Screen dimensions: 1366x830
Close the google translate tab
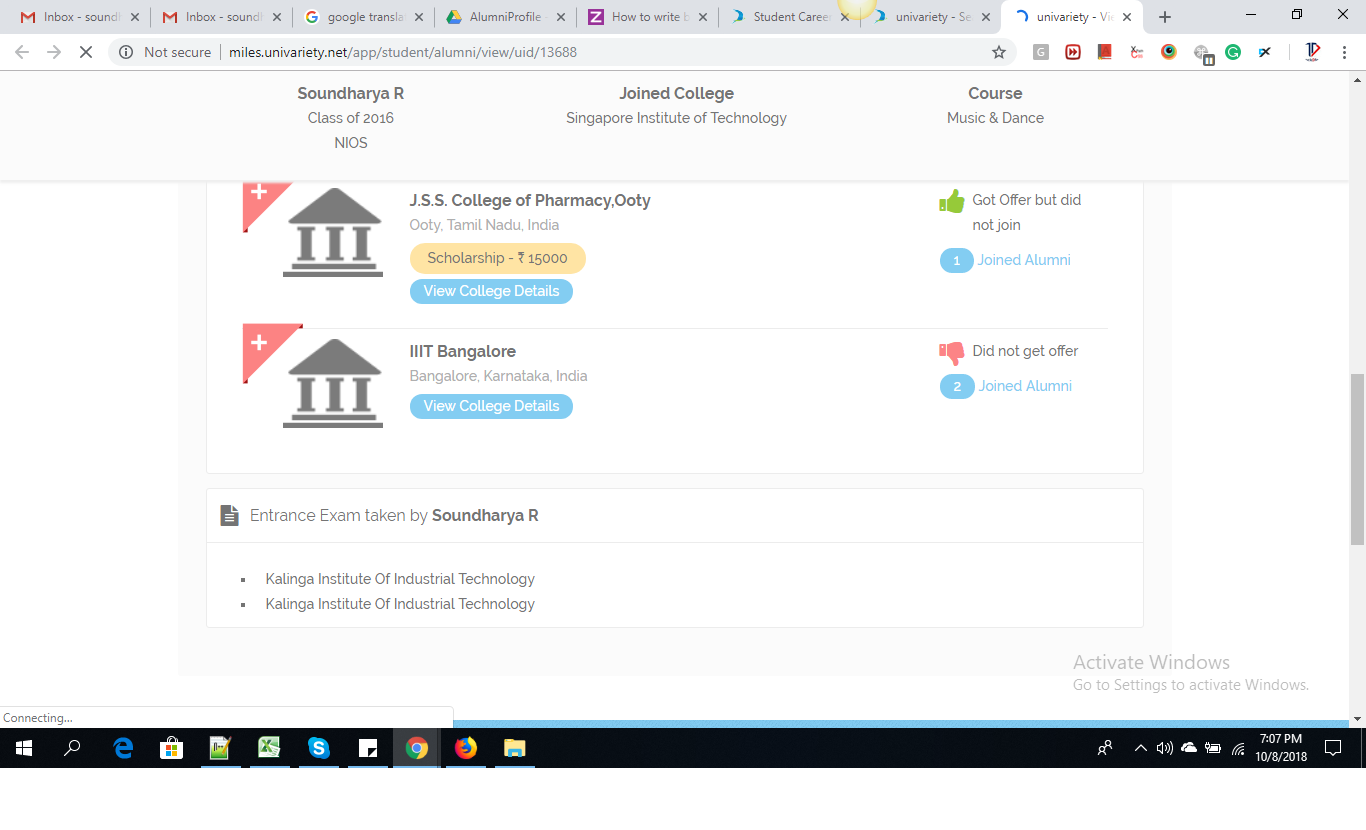tap(419, 17)
